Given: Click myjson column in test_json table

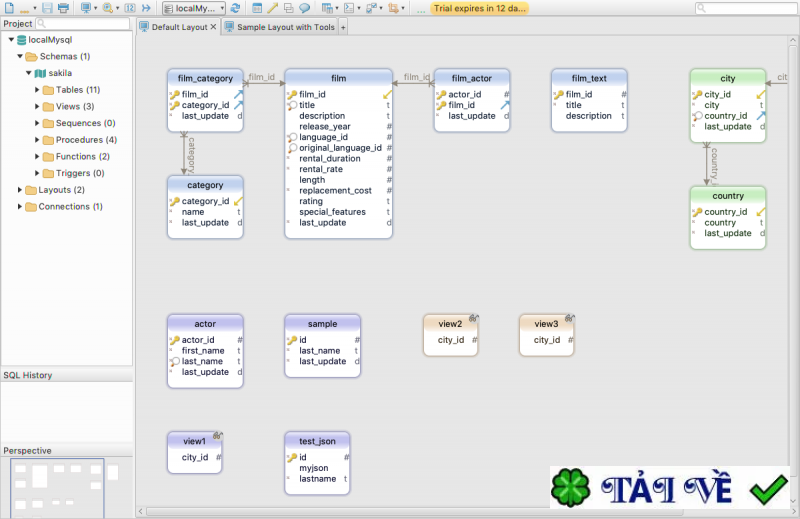Looking at the screenshot, I should pos(313,468).
